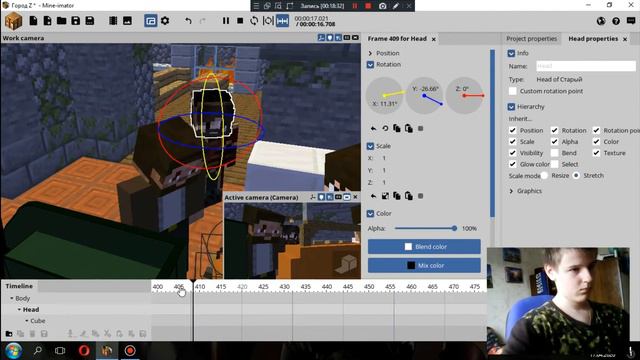This screenshot has height=360, width=640.
Task: Uncheck inherit Texture checkbox
Action: click(596, 153)
